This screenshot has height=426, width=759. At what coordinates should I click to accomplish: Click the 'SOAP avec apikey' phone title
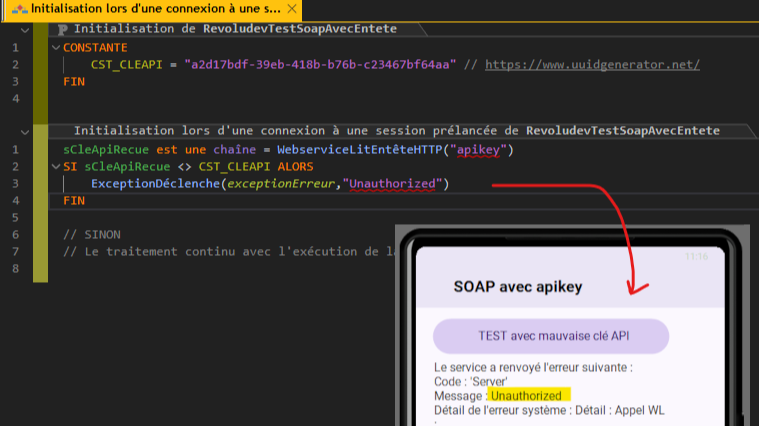tap(517, 287)
